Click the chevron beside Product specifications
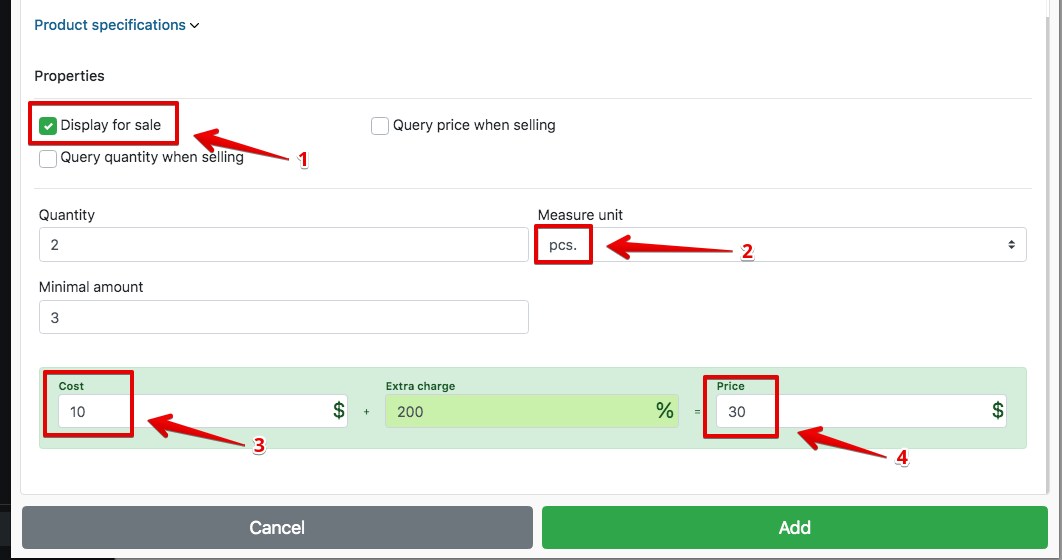 (195, 26)
